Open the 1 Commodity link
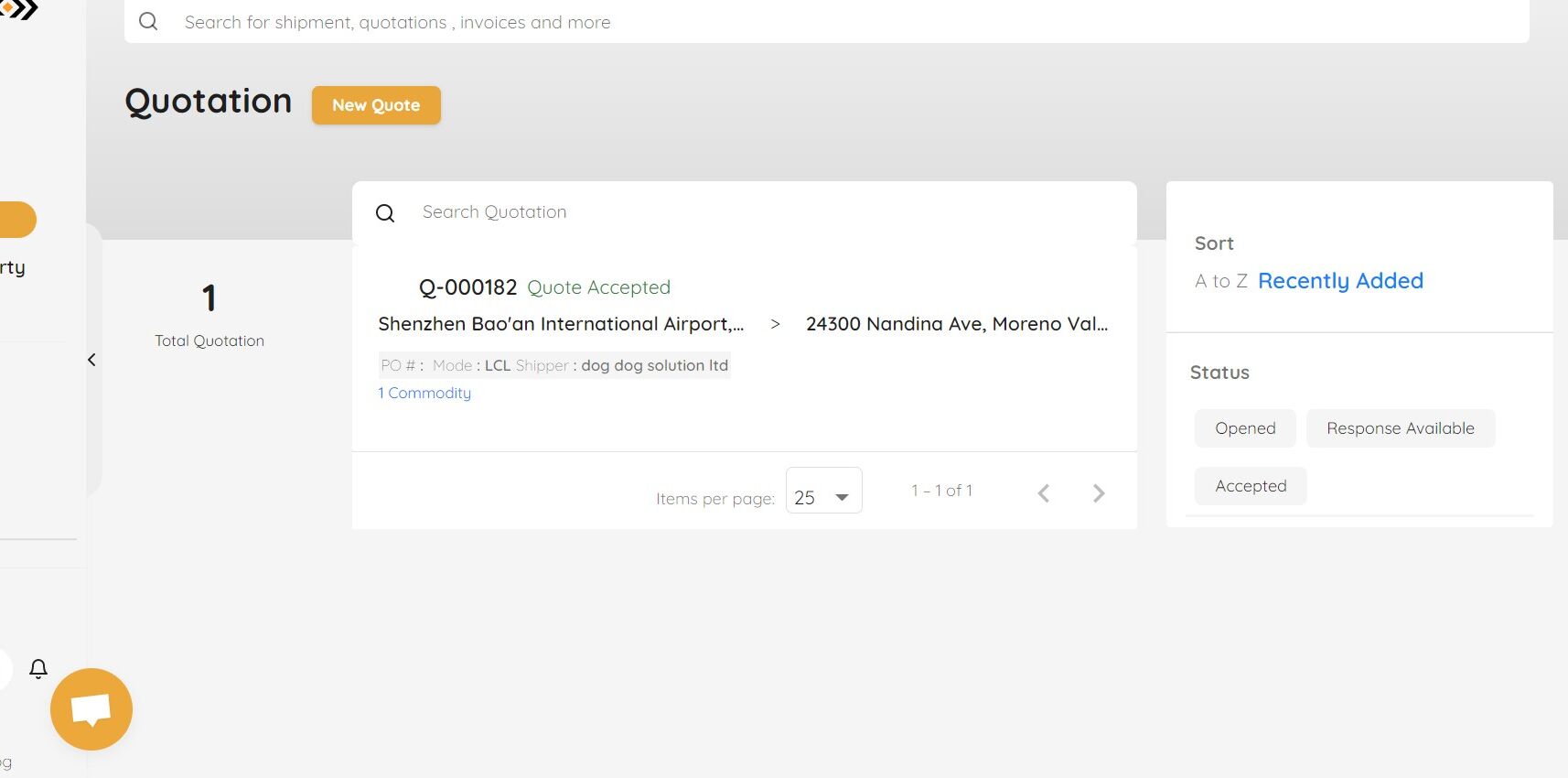1568x778 pixels. (424, 393)
